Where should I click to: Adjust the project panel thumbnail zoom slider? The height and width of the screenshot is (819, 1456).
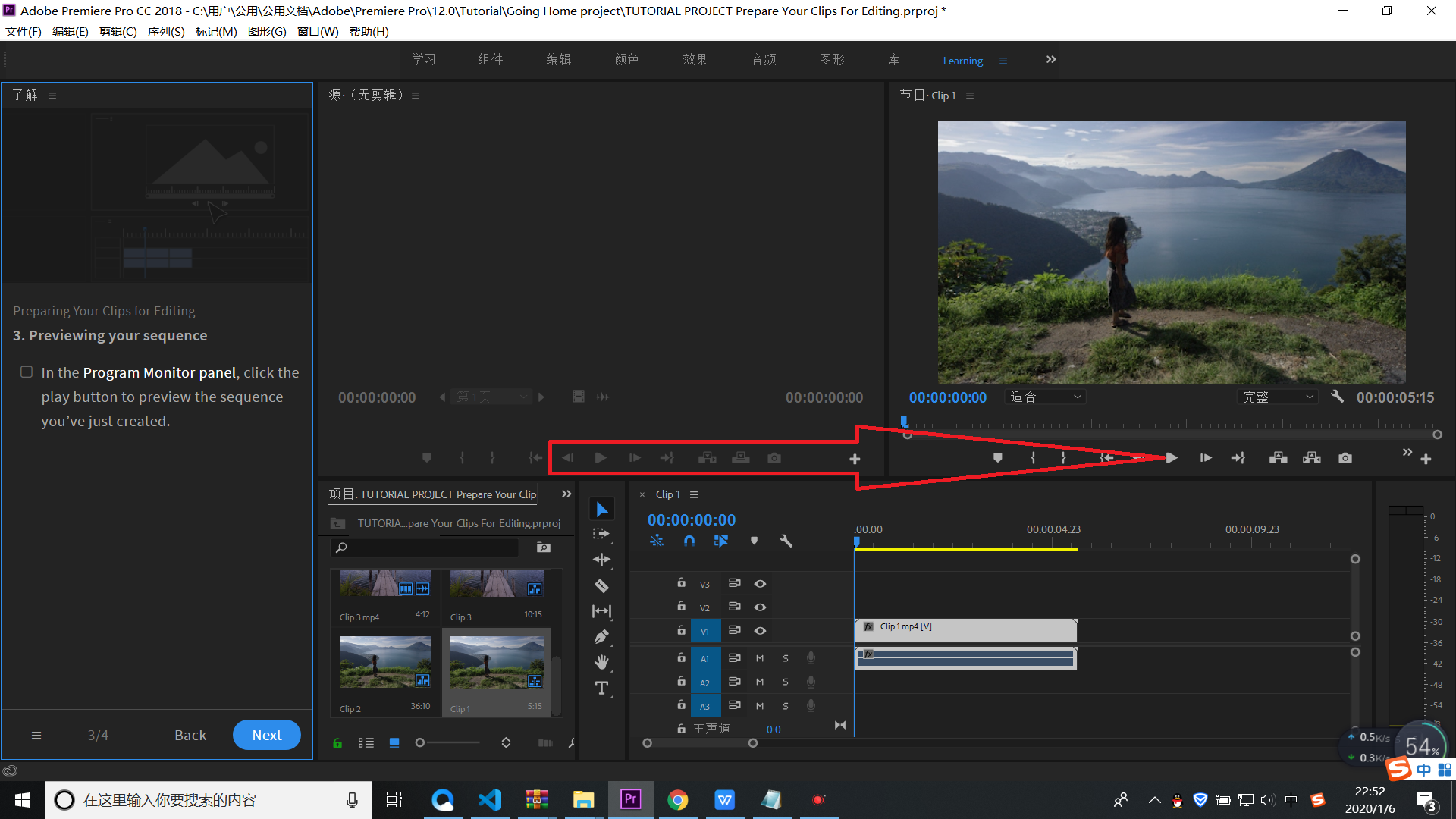(420, 743)
